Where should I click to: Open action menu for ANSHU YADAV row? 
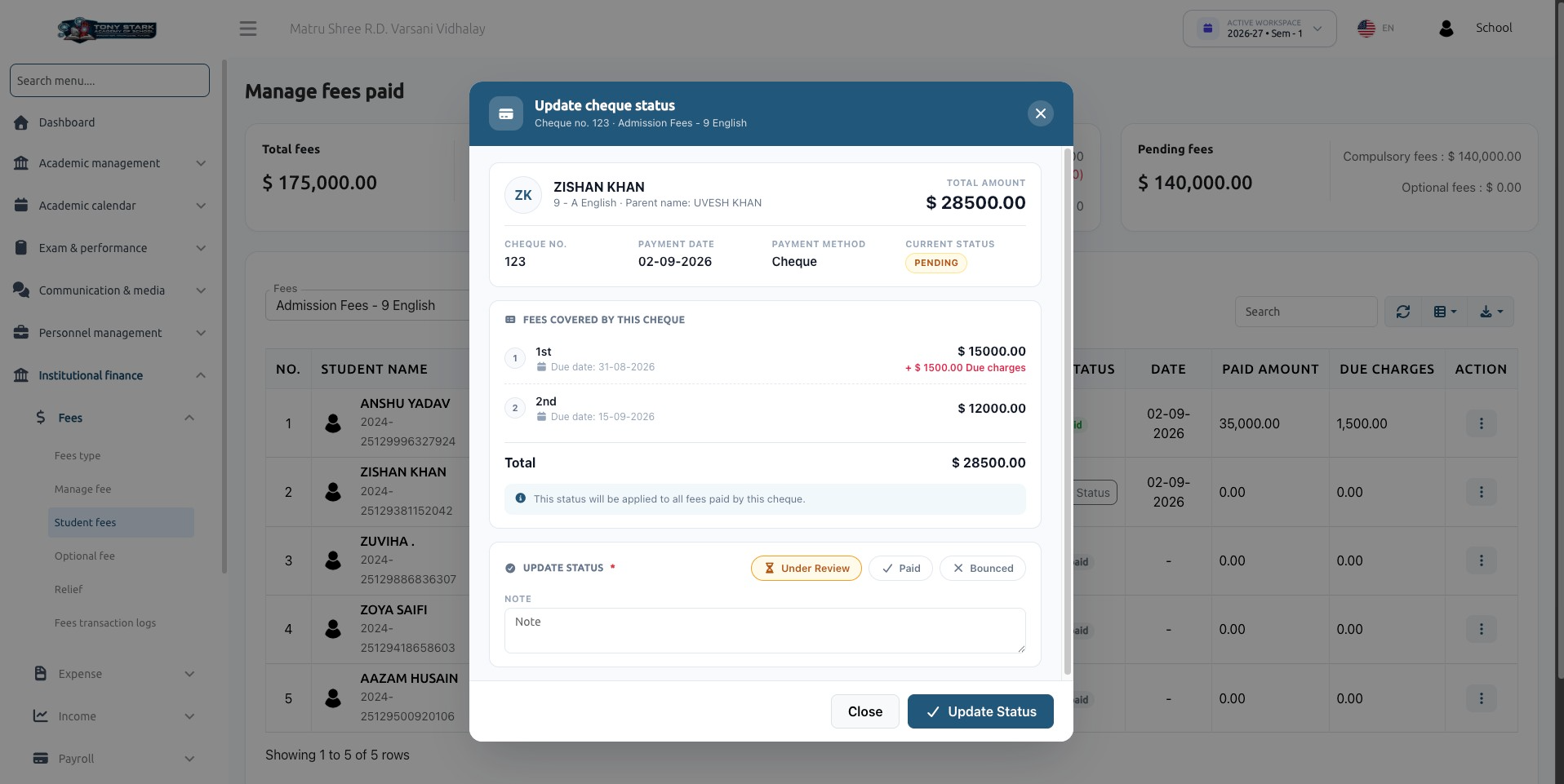coord(1481,423)
